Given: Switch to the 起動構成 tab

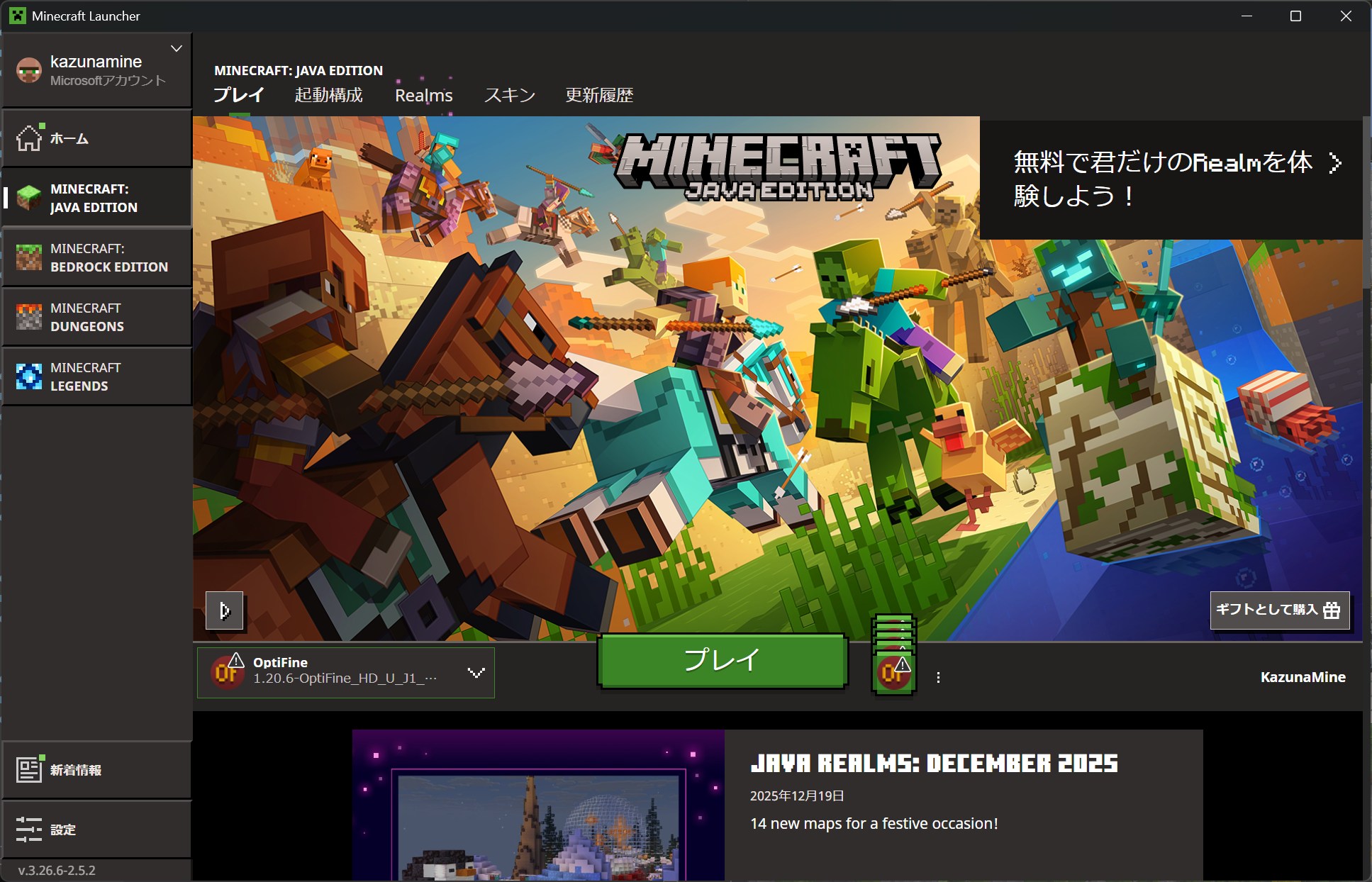Looking at the screenshot, I should click(x=328, y=95).
